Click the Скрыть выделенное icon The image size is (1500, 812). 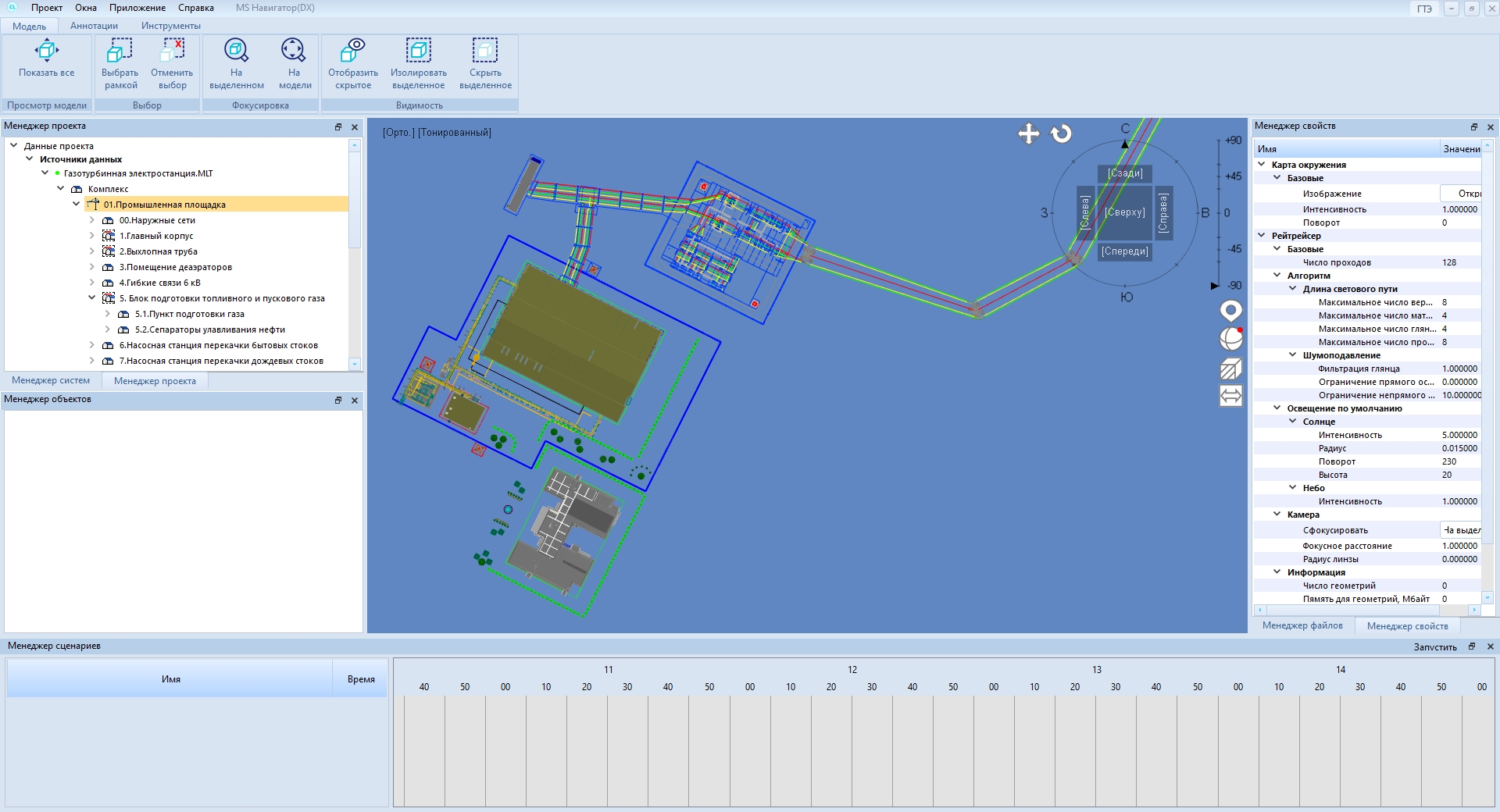(485, 52)
